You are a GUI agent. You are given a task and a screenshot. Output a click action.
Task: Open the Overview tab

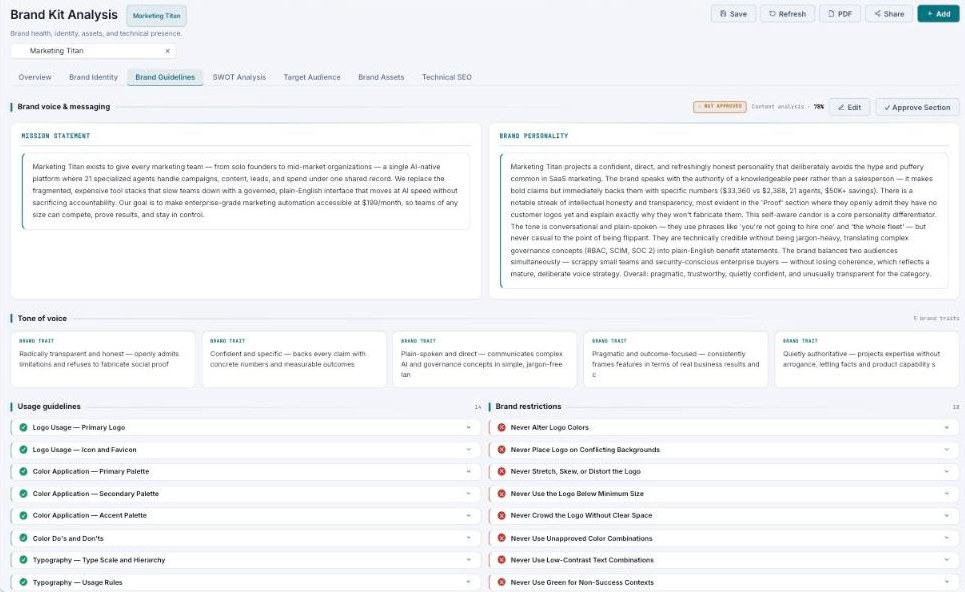[x=35, y=77]
